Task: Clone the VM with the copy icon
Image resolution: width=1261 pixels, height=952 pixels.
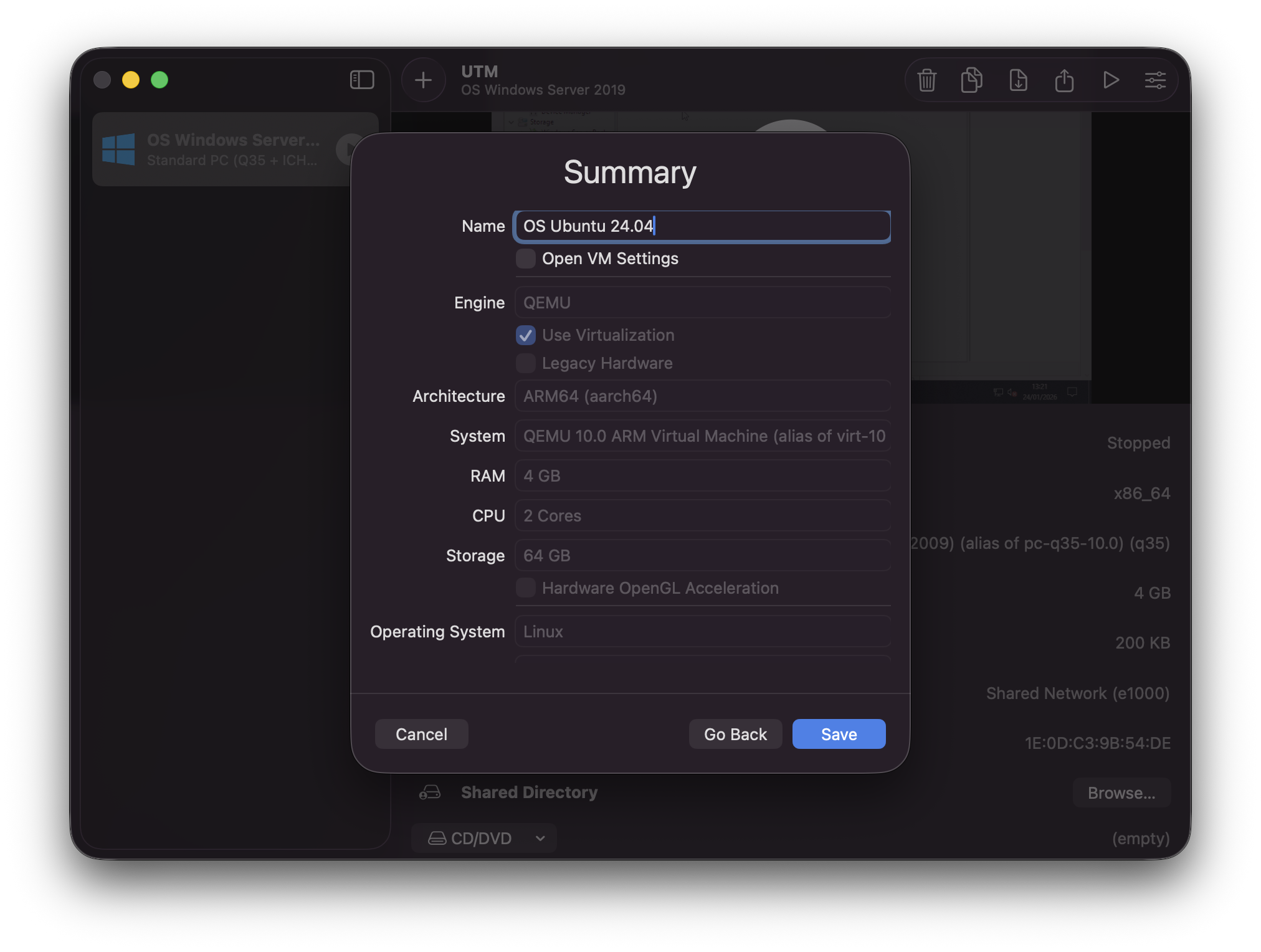Action: pos(972,80)
